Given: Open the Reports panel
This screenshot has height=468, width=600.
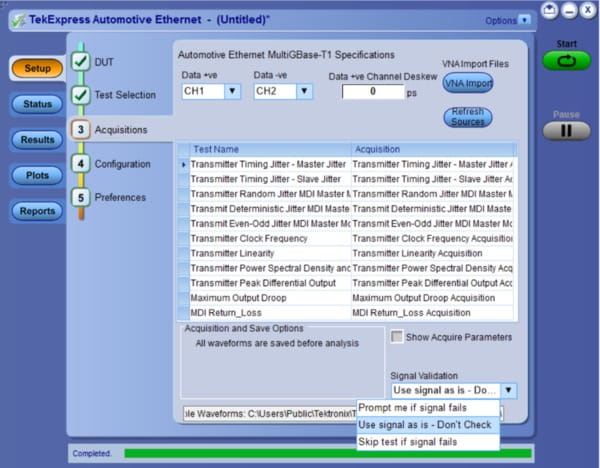Looking at the screenshot, I should (37, 210).
